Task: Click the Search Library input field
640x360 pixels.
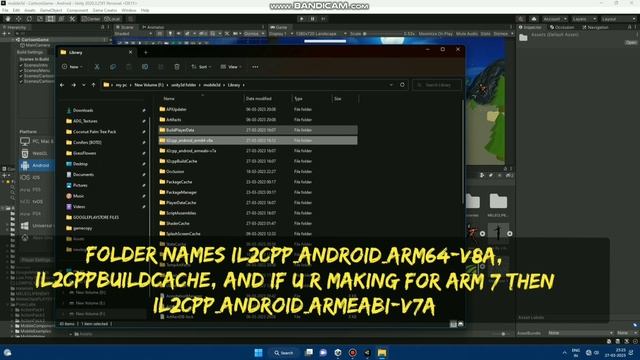Action: pyautogui.click(x=437, y=85)
